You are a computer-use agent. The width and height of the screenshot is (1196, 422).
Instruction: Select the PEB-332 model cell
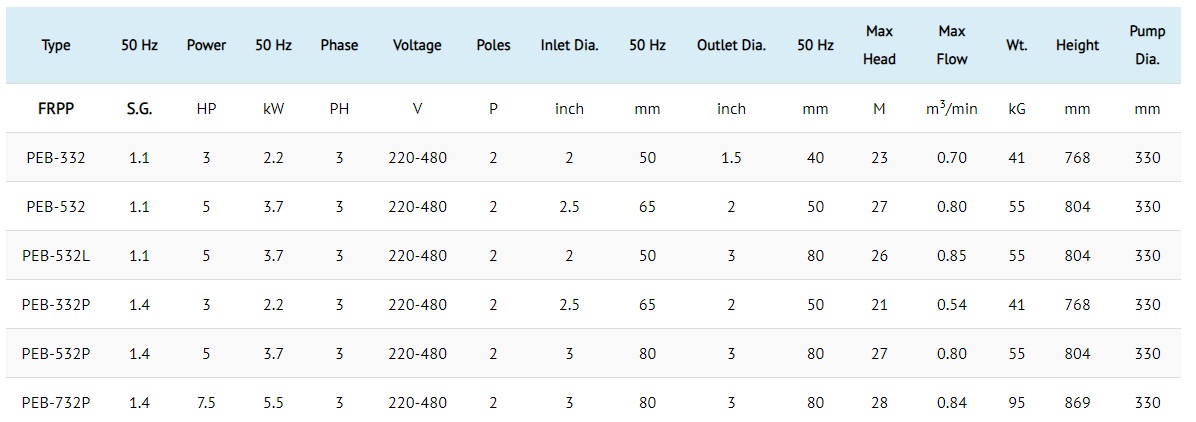click(x=56, y=158)
